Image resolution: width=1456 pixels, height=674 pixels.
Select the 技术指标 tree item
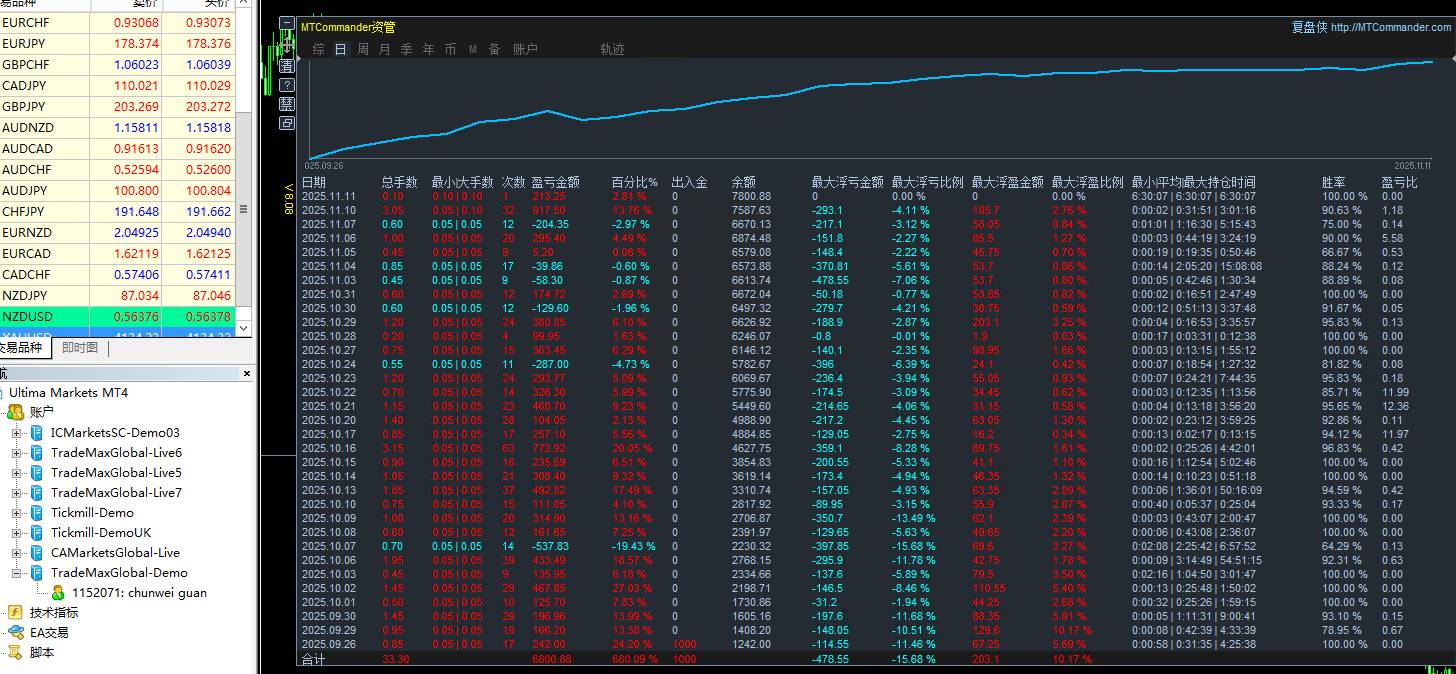coord(54,612)
